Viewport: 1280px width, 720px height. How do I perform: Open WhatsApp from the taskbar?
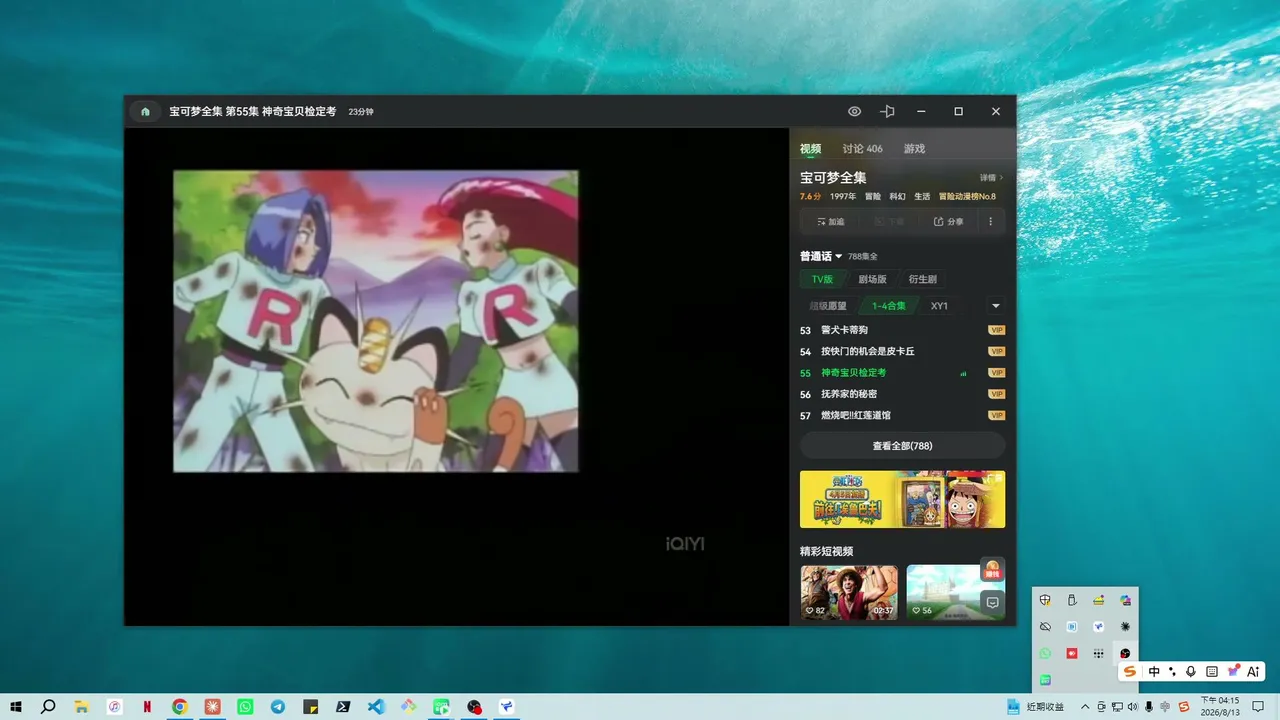[245, 706]
